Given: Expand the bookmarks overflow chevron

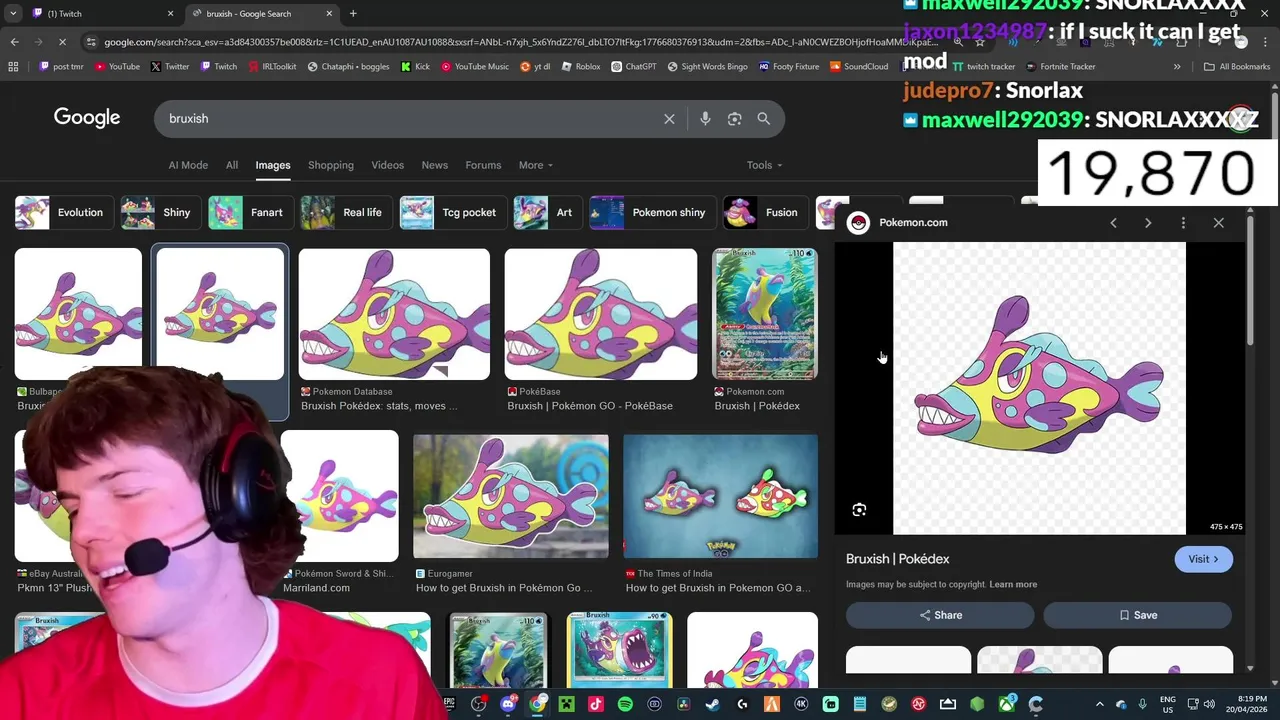Looking at the screenshot, I should (x=1177, y=67).
